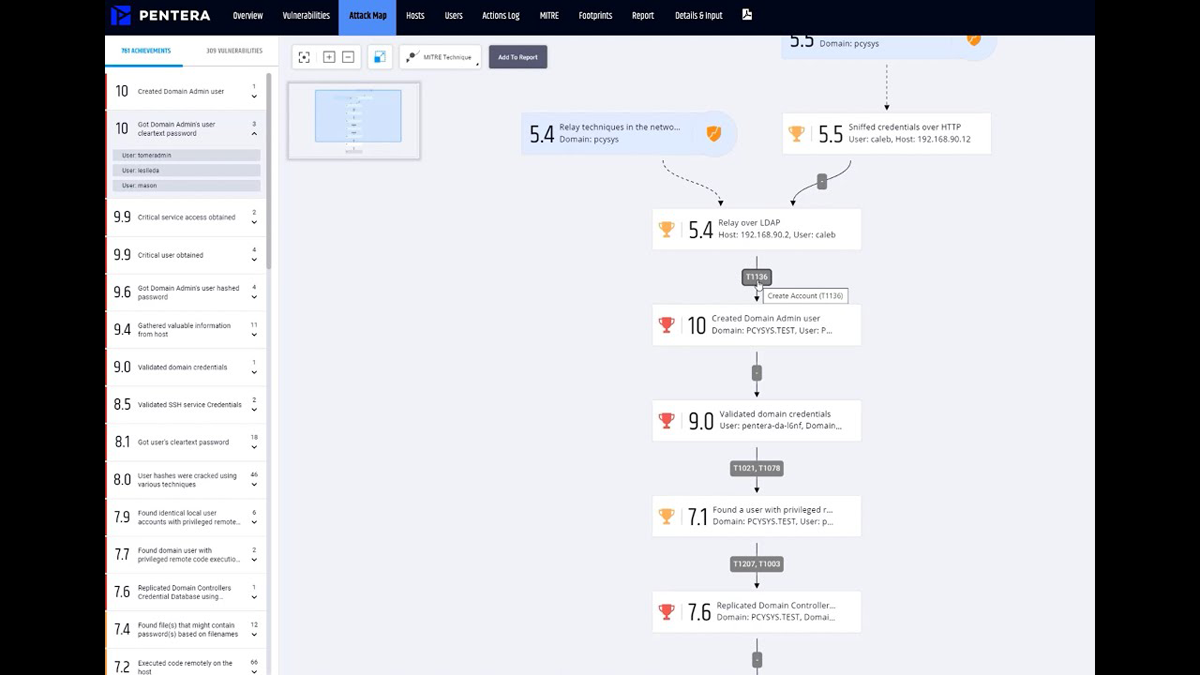Image resolution: width=1200 pixels, height=675 pixels.
Task: Click the T1207, T1003 technique tag
Action: (x=757, y=564)
